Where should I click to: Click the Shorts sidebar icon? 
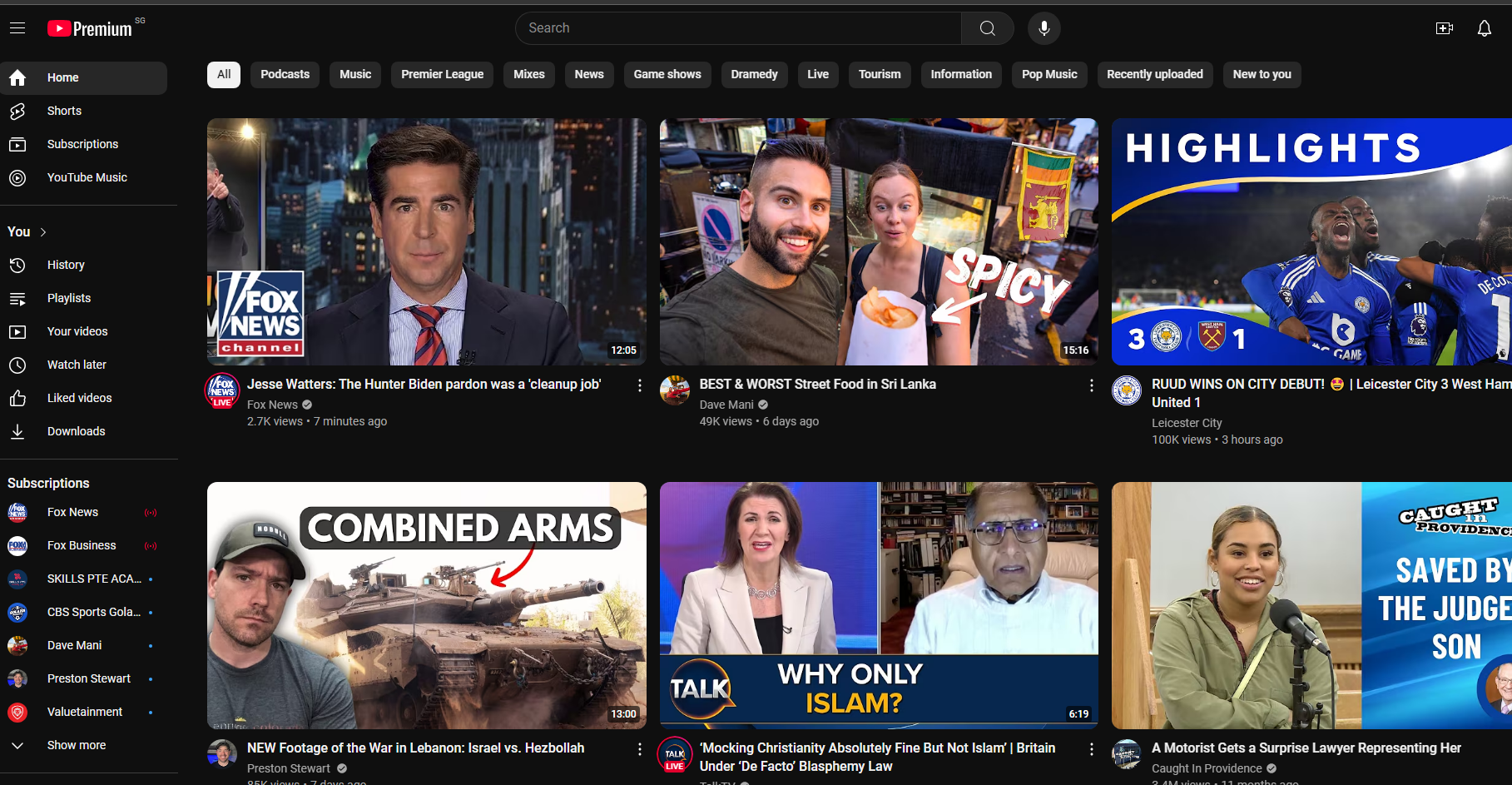17,111
